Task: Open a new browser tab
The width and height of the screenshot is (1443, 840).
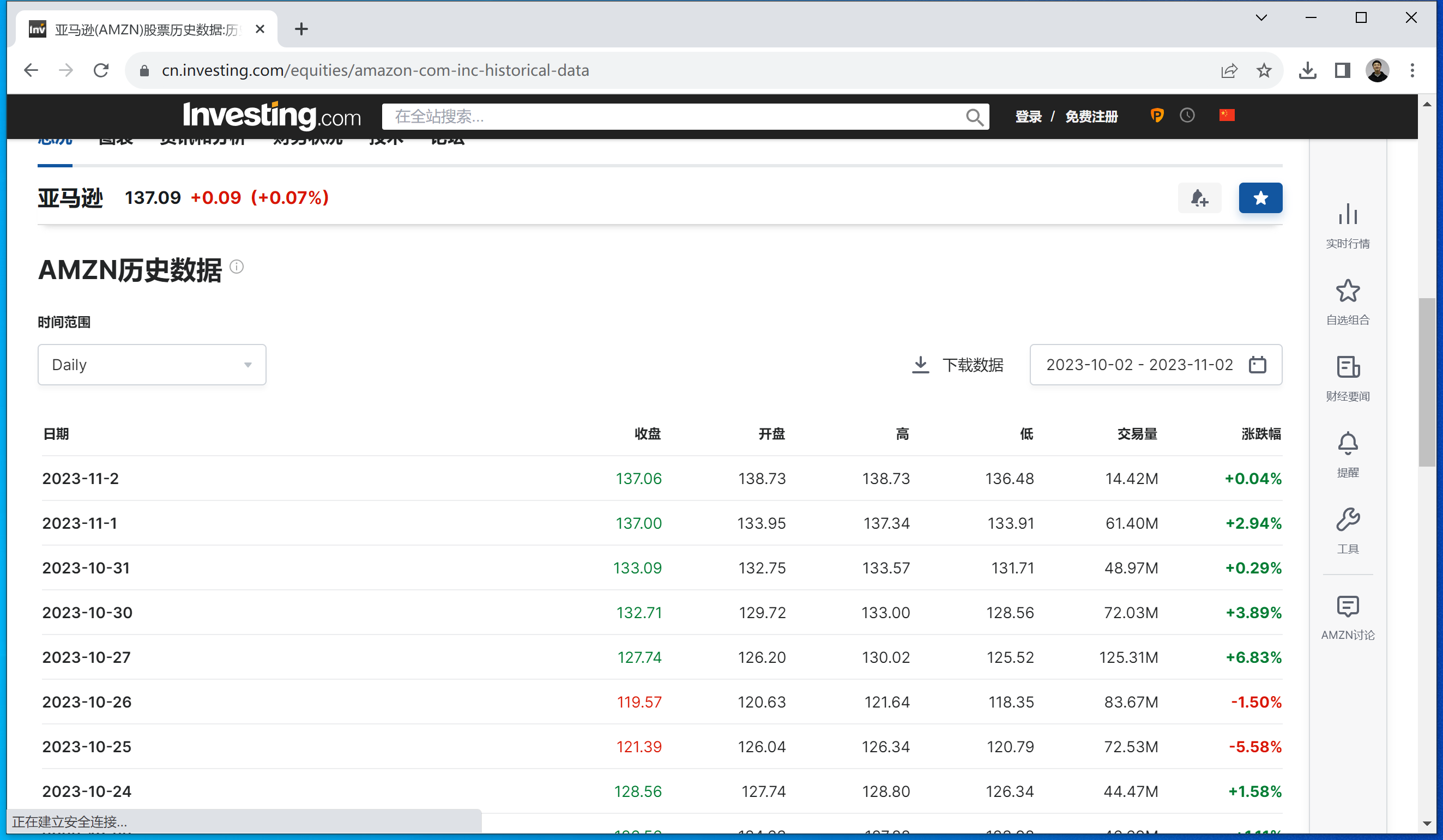Action: (301, 29)
